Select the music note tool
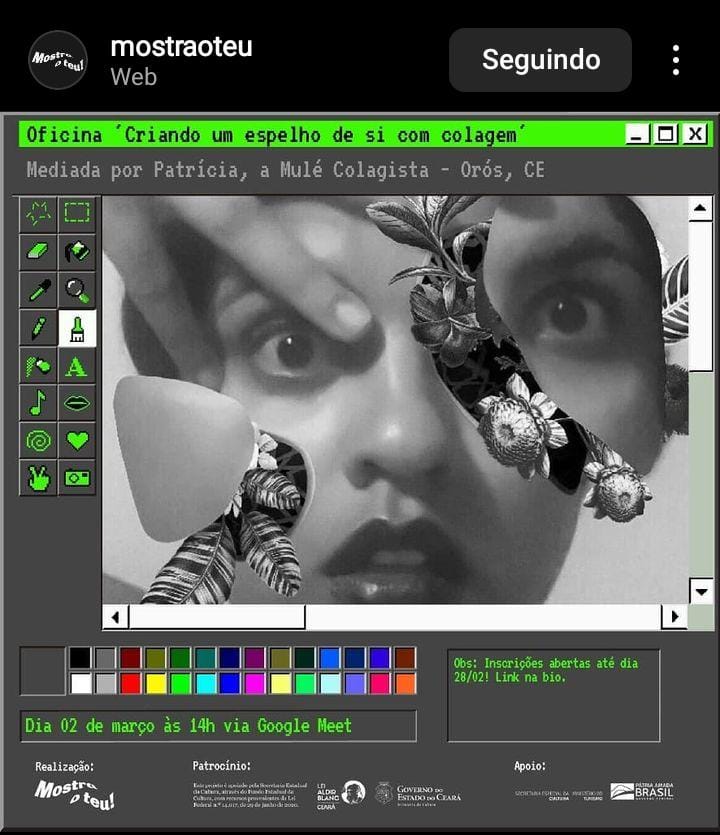The height and width of the screenshot is (835, 720). coord(39,403)
